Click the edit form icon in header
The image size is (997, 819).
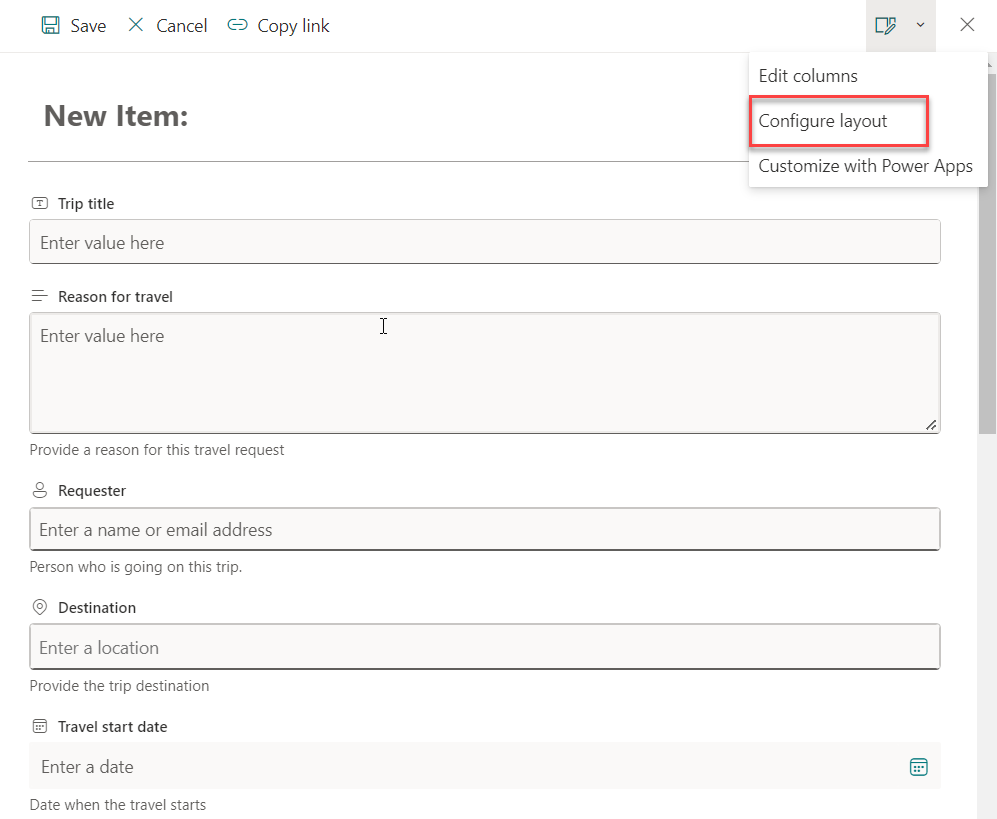click(885, 26)
